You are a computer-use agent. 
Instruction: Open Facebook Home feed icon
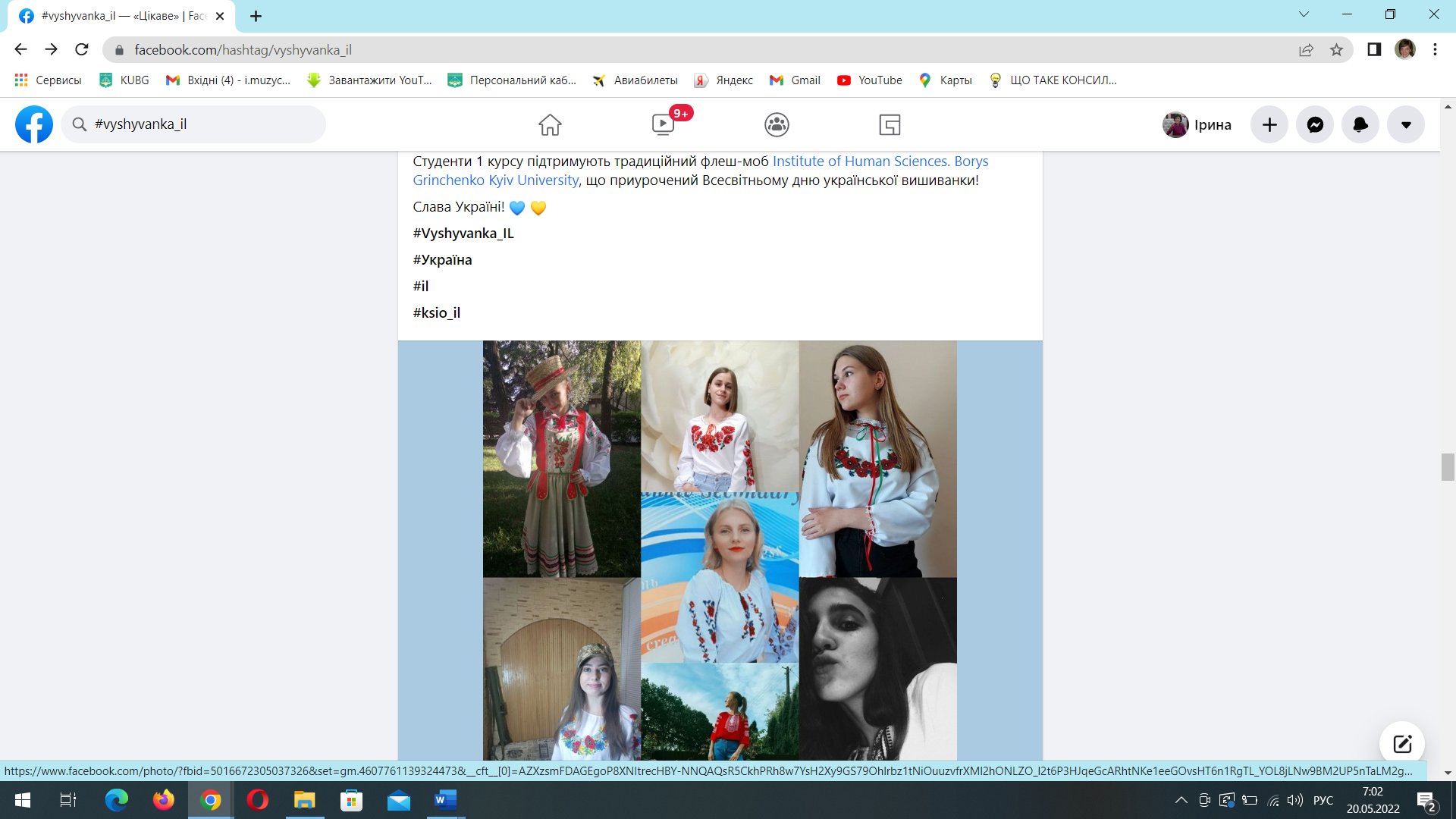click(x=550, y=124)
